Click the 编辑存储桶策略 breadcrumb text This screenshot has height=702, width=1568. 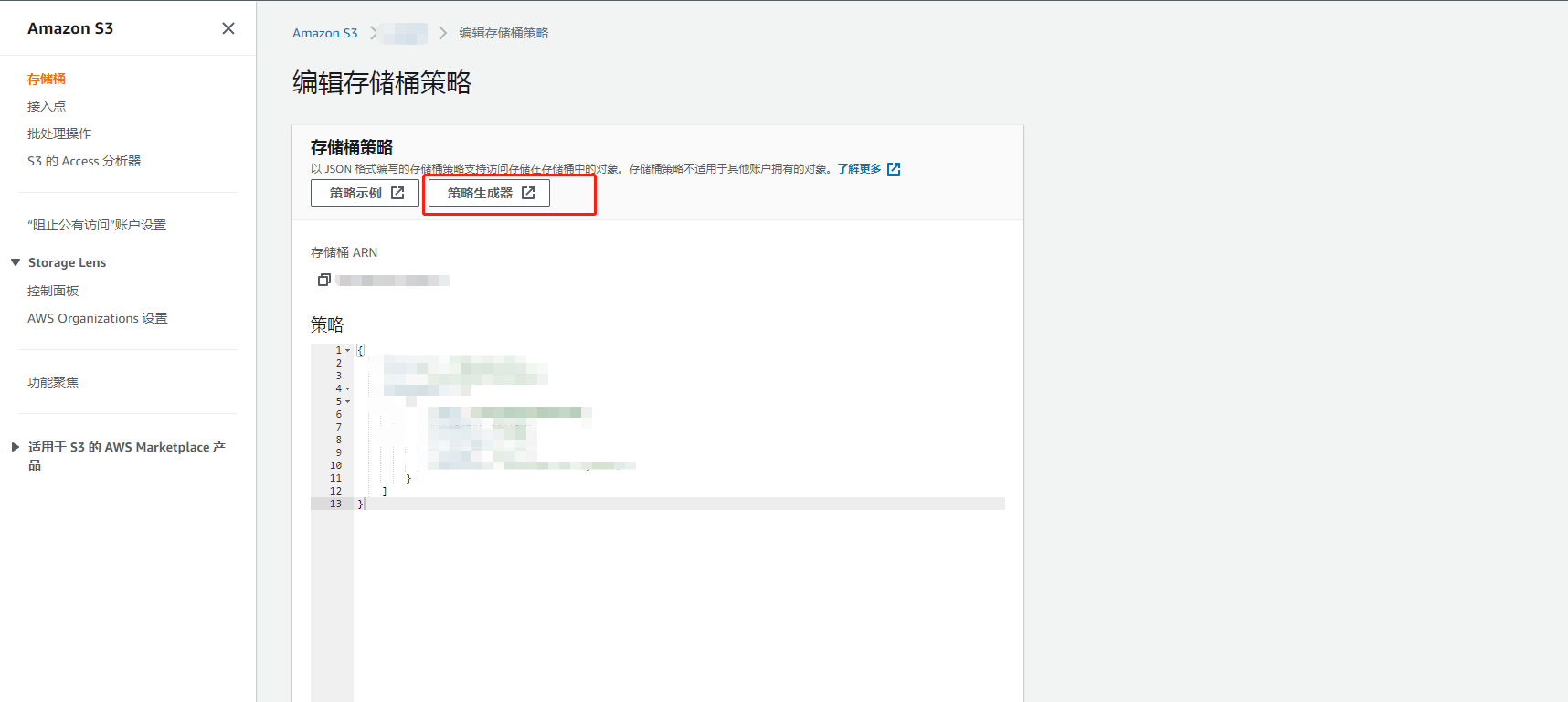pyautogui.click(x=503, y=33)
